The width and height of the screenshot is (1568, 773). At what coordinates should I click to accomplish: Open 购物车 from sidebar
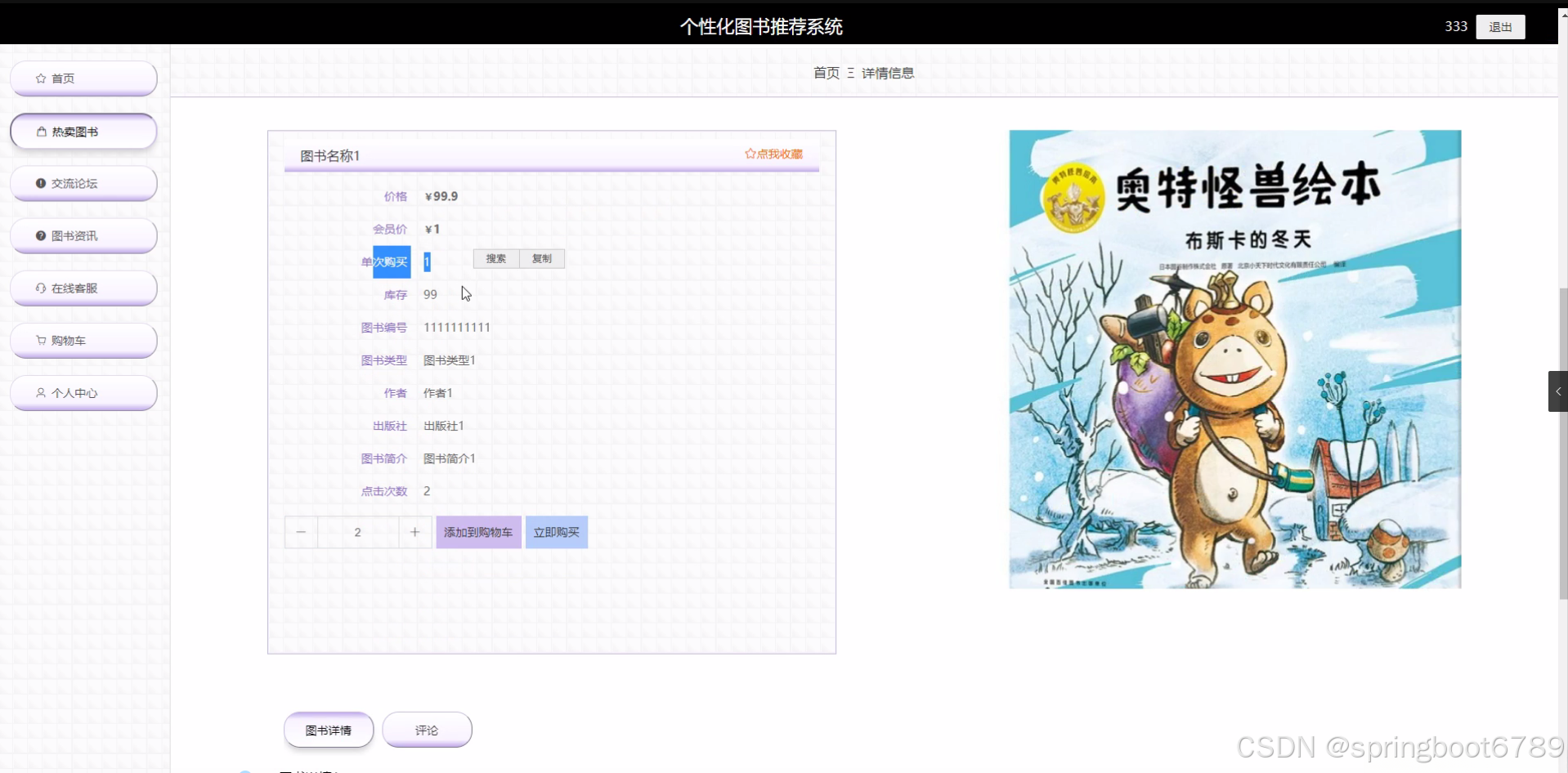[x=83, y=341]
